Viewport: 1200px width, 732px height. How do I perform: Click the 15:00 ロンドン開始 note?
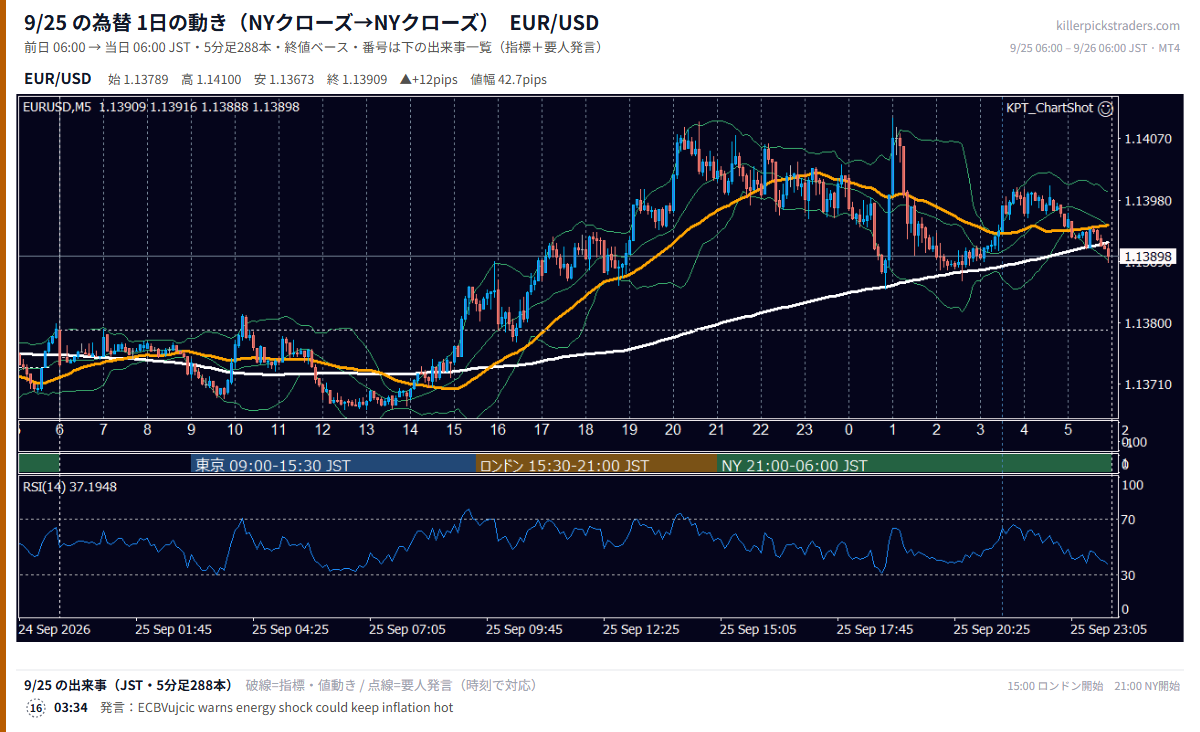click(1055, 686)
